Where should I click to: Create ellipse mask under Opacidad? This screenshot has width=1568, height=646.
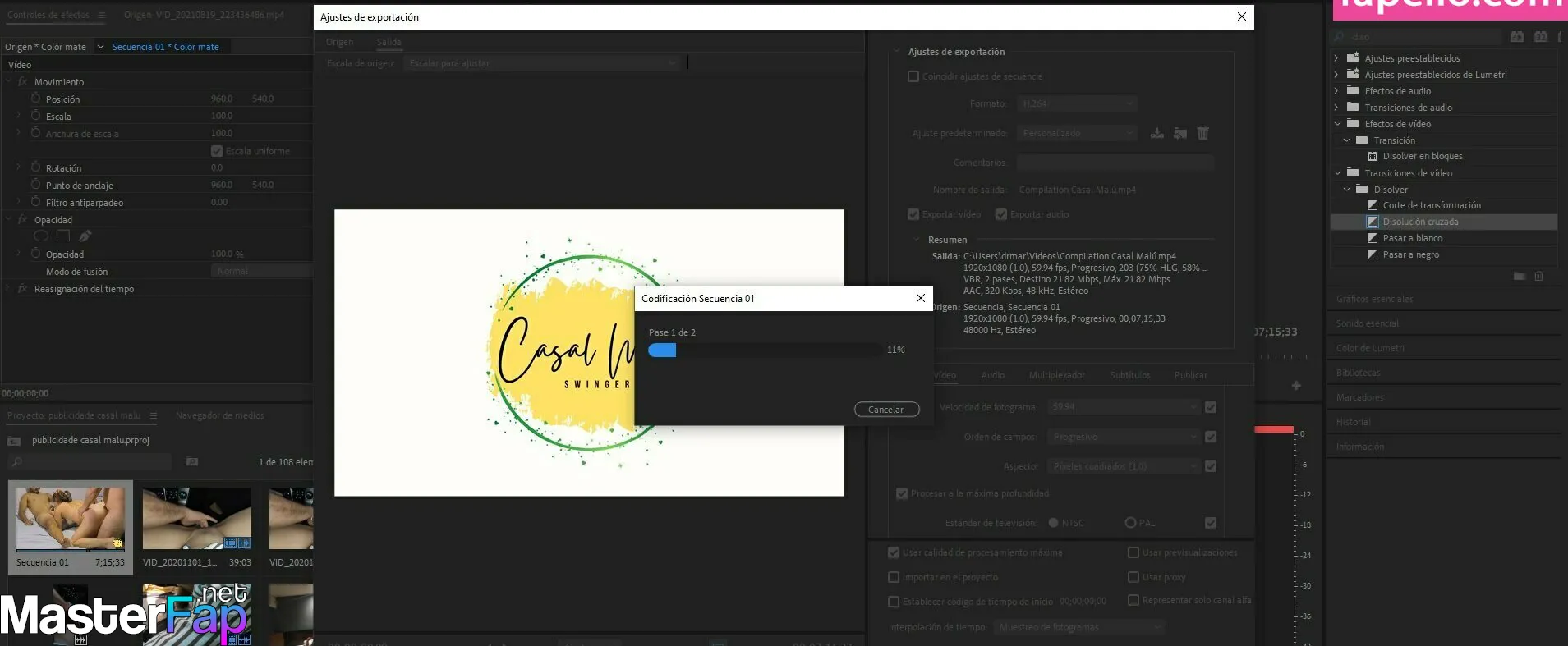[x=40, y=236]
